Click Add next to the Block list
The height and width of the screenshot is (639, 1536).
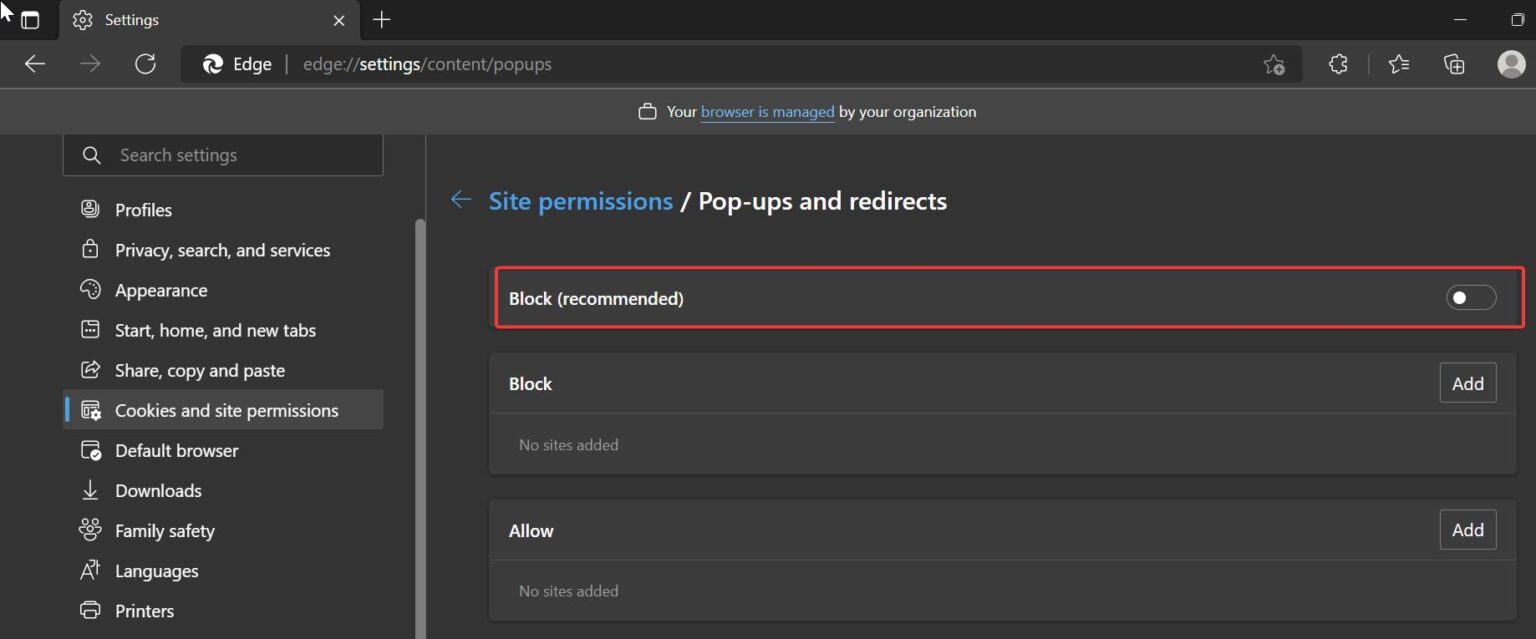tap(1467, 383)
